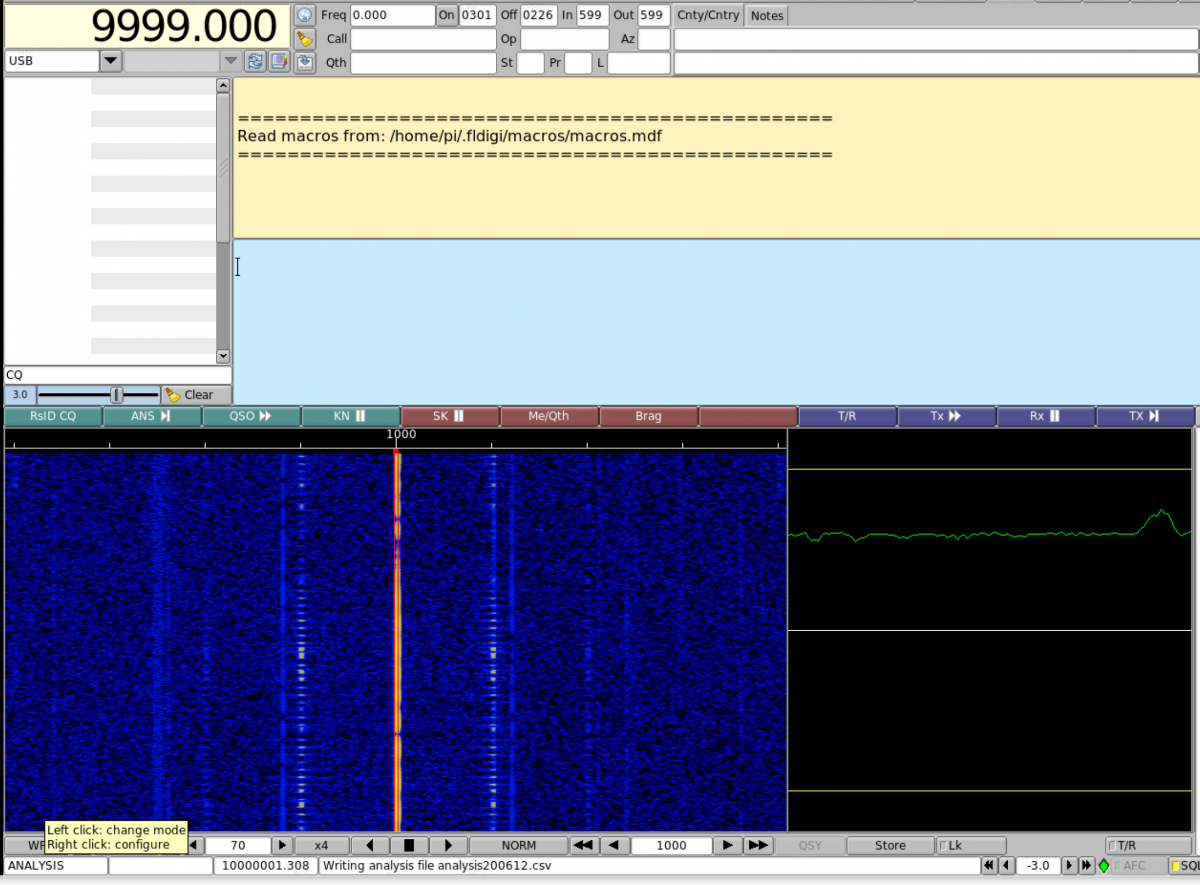
Task: Click the blue refresh arrows icon near USB
Action: click(255, 62)
